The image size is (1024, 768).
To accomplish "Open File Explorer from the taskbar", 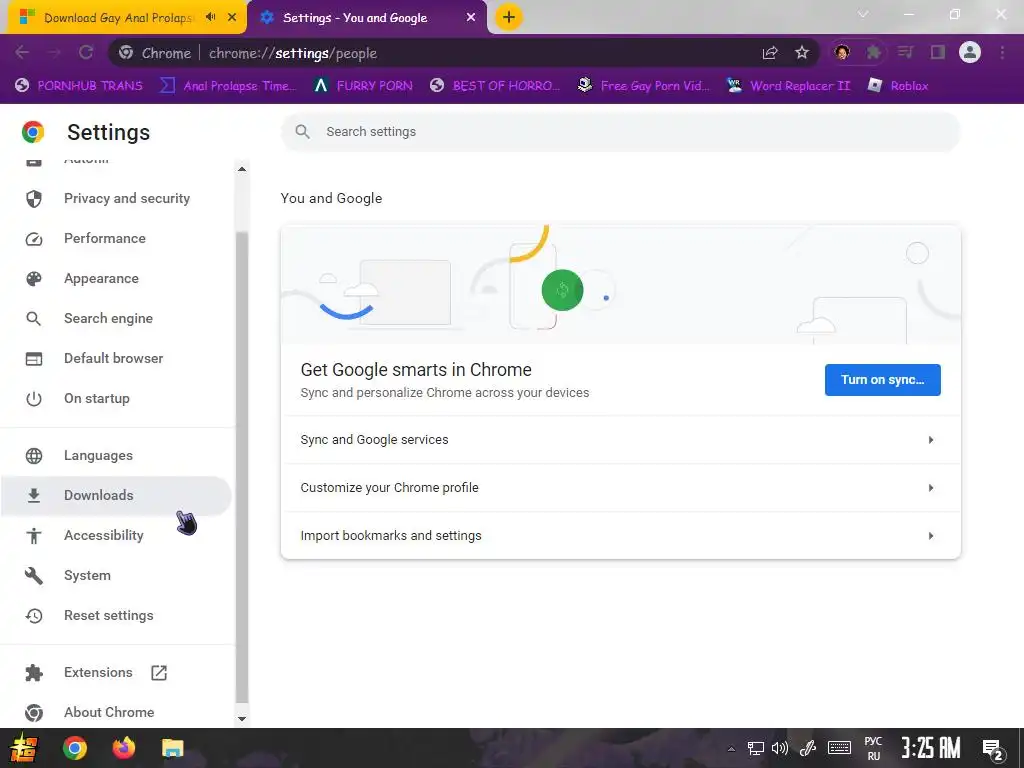I will tap(172, 748).
